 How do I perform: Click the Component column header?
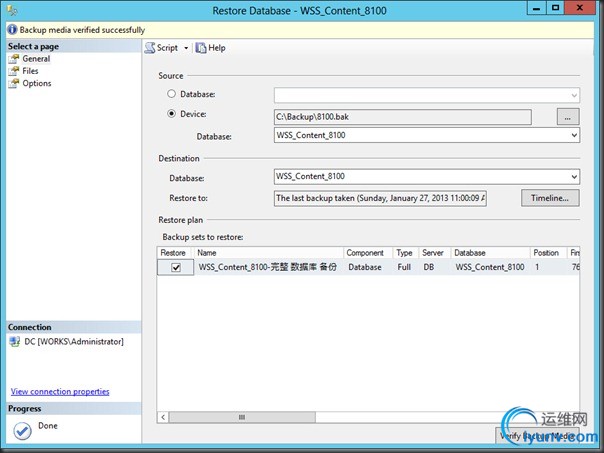pyautogui.click(x=368, y=253)
